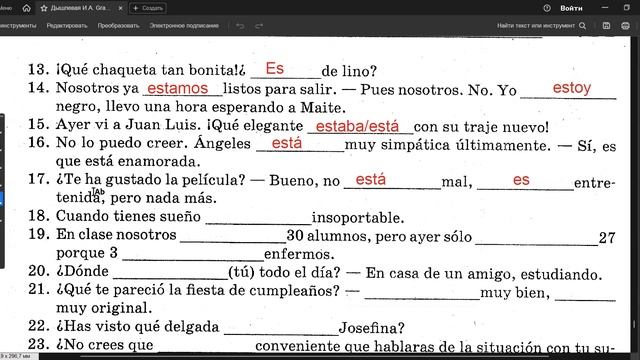Select the red "estamos" annotation in sentence 14

(178, 88)
